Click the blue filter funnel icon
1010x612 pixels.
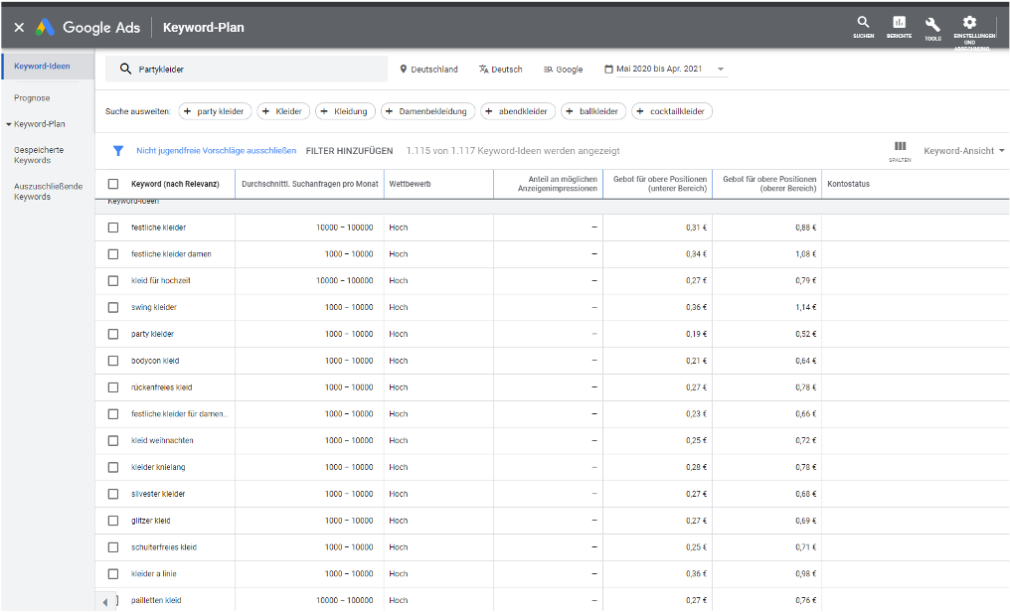coord(118,151)
